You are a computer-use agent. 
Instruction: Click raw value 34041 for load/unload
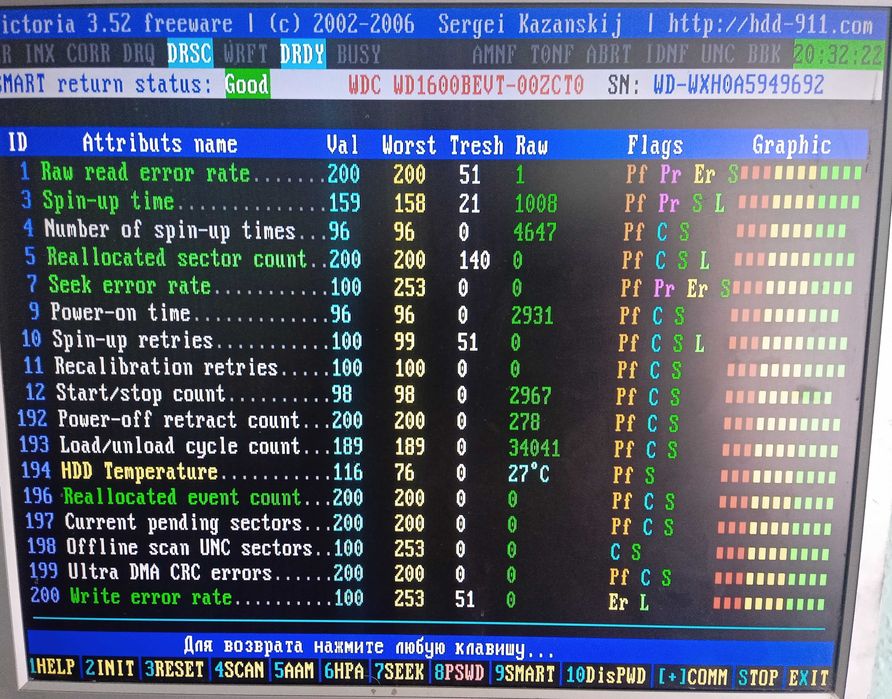pyautogui.click(x=534, y=448)
